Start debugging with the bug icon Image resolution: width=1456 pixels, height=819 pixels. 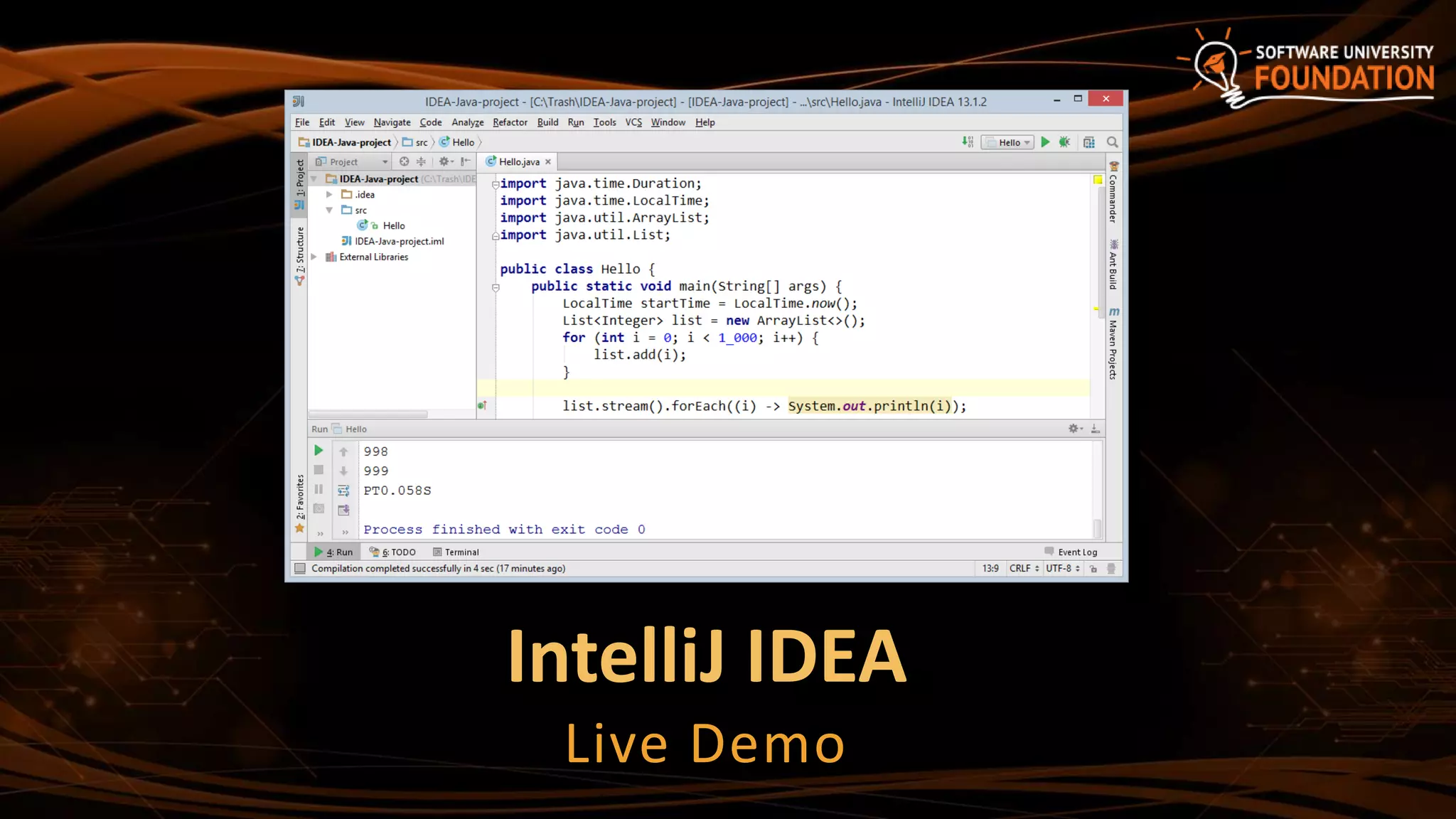pos(1064,142)
